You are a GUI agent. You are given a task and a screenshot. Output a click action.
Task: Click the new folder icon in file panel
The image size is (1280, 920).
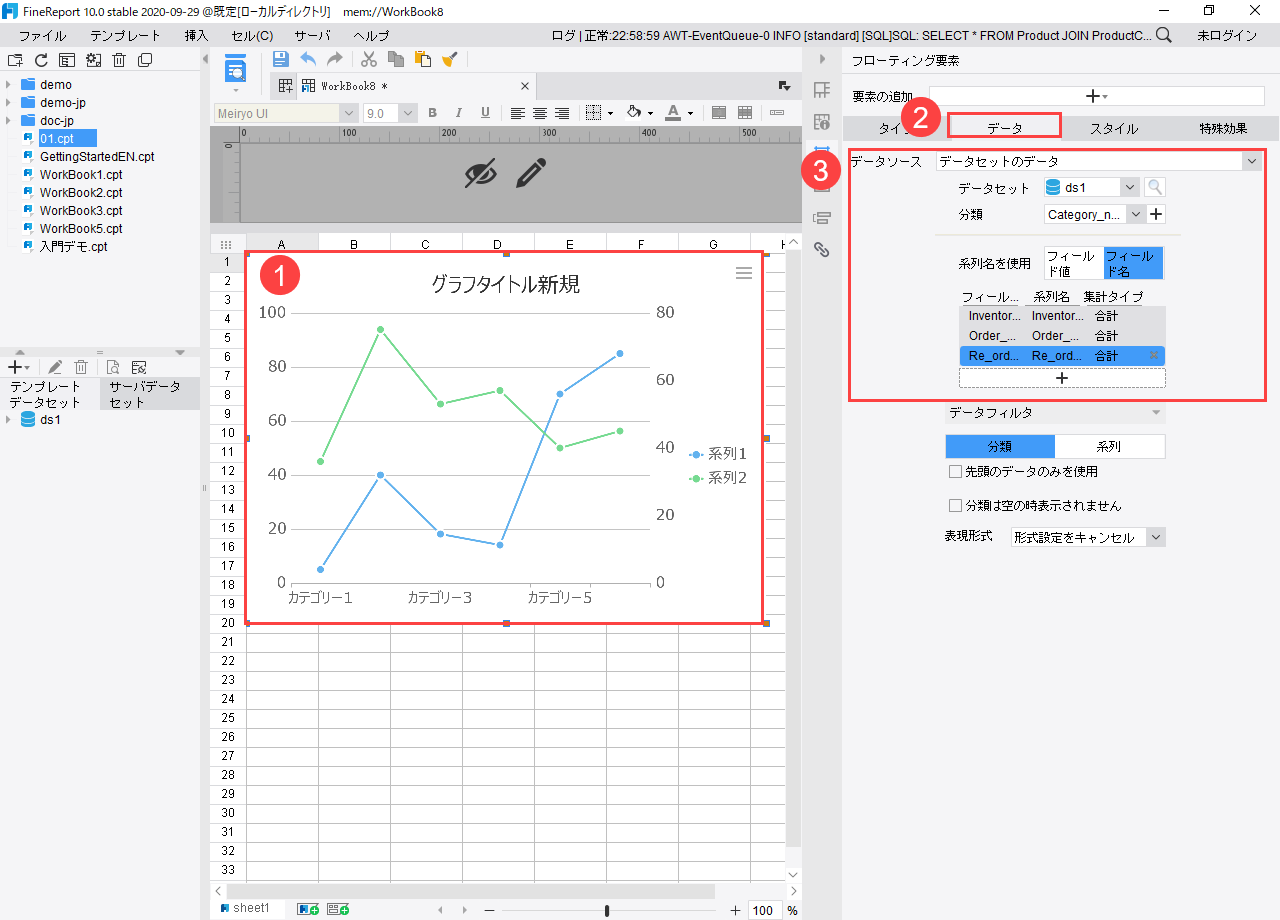point(15,60)
